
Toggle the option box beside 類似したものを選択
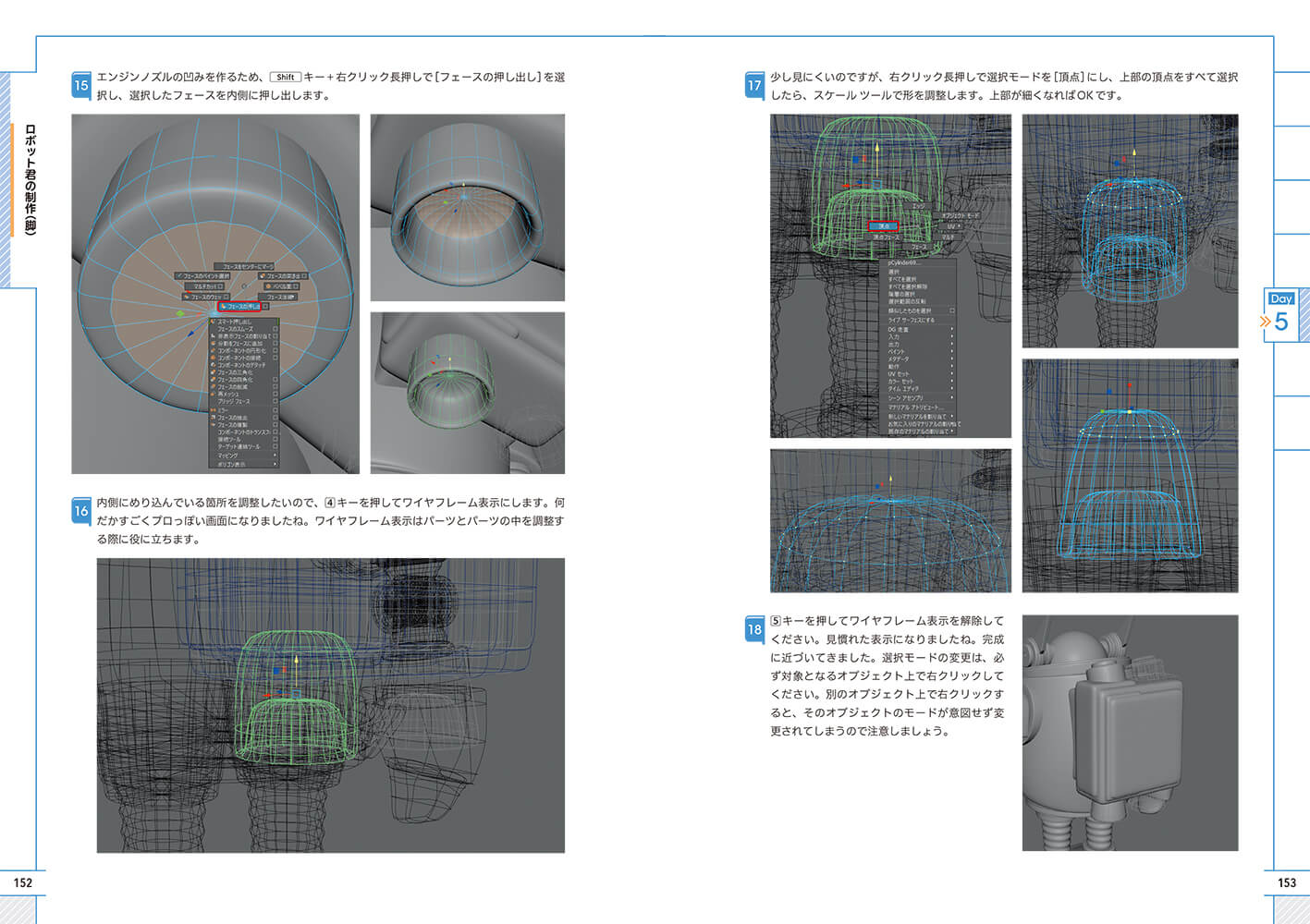(x=951, y=311)
